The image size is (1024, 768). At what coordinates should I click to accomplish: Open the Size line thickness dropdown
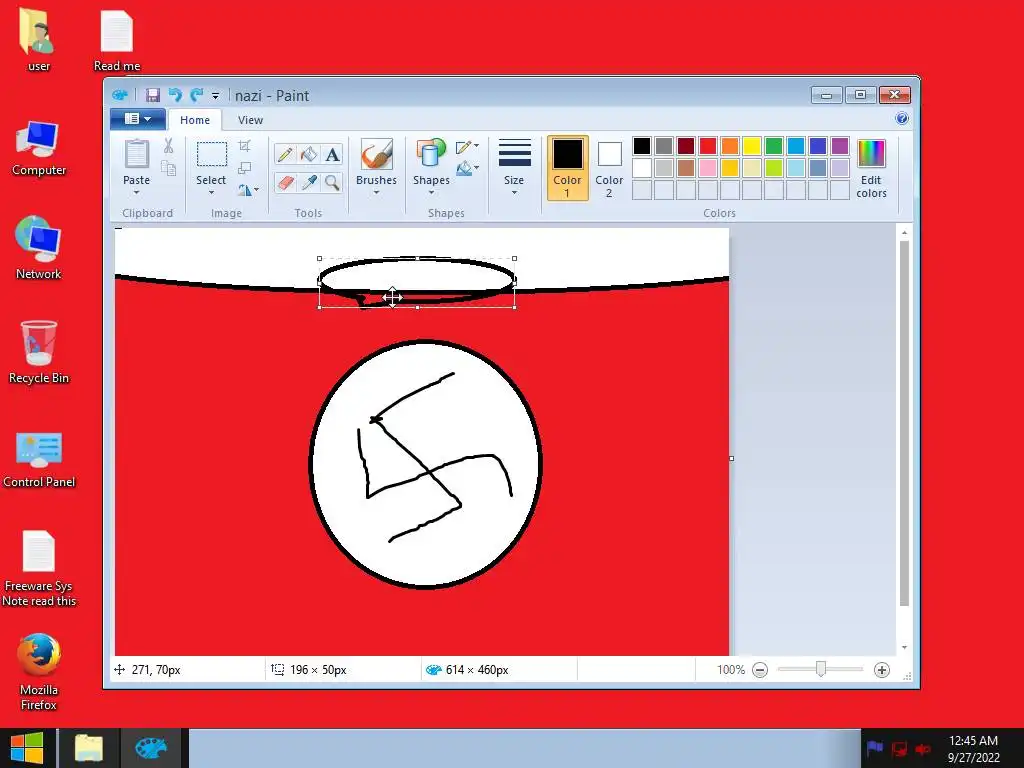tap(514, 167)
